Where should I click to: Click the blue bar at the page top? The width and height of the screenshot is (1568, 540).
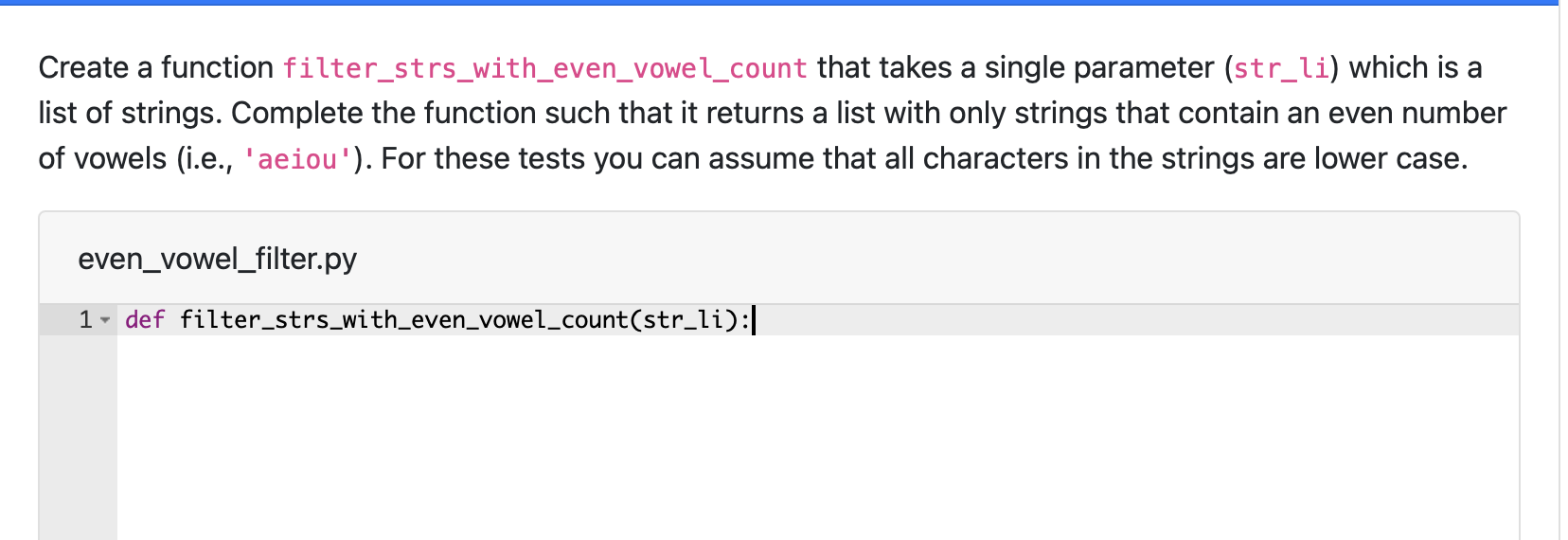click(x=779, y=3)
